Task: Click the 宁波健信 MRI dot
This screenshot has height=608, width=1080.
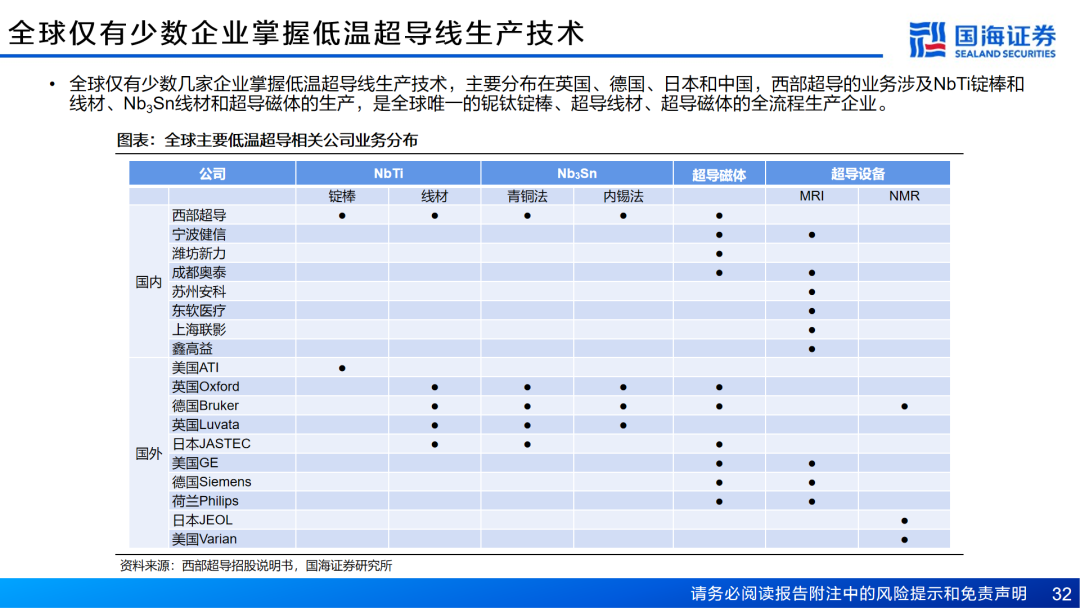Action: [x=811, y=235]
